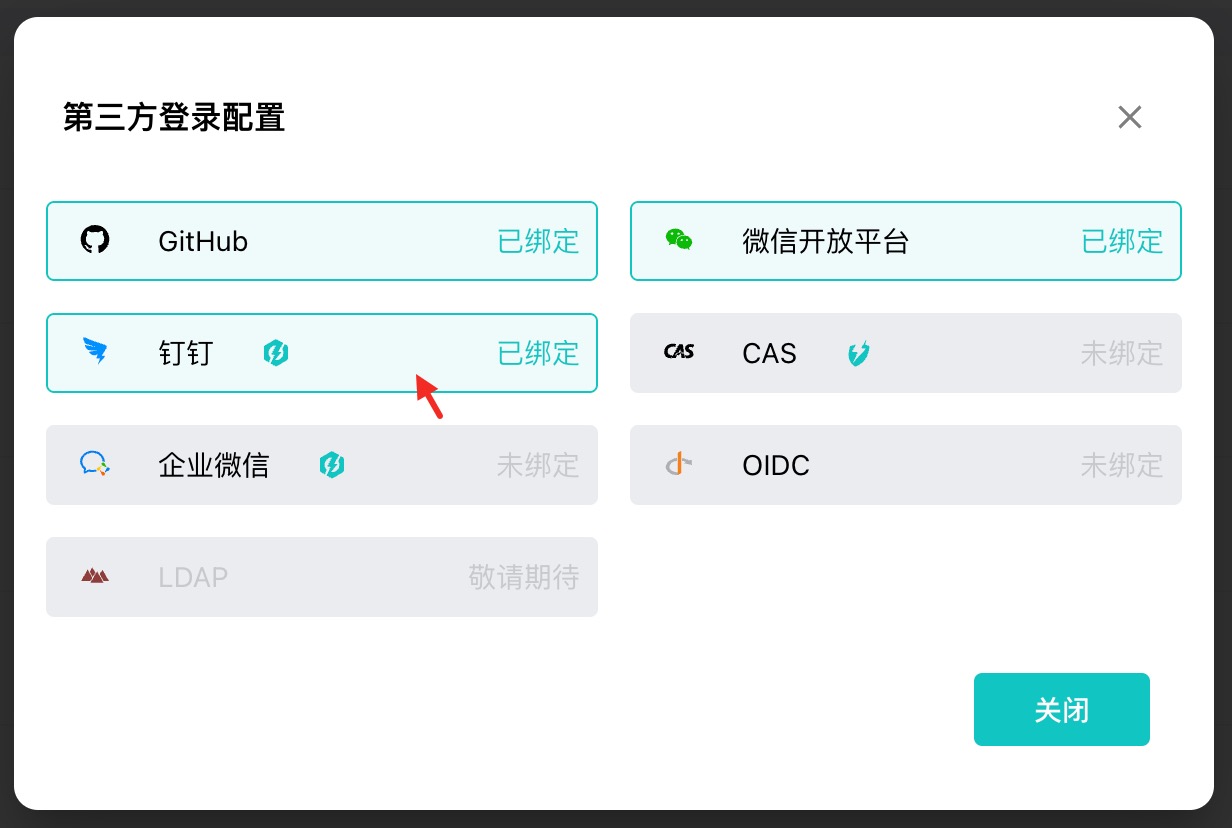Click 未绑定 status on the OIDC row
Image resolution: width=1232 pixels, height=828 pixels.
[1122, 465]
